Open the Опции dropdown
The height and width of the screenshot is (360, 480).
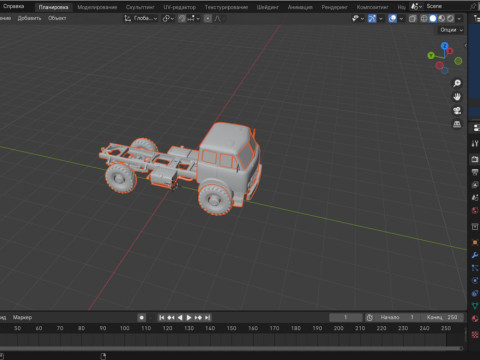click(451, 30)
